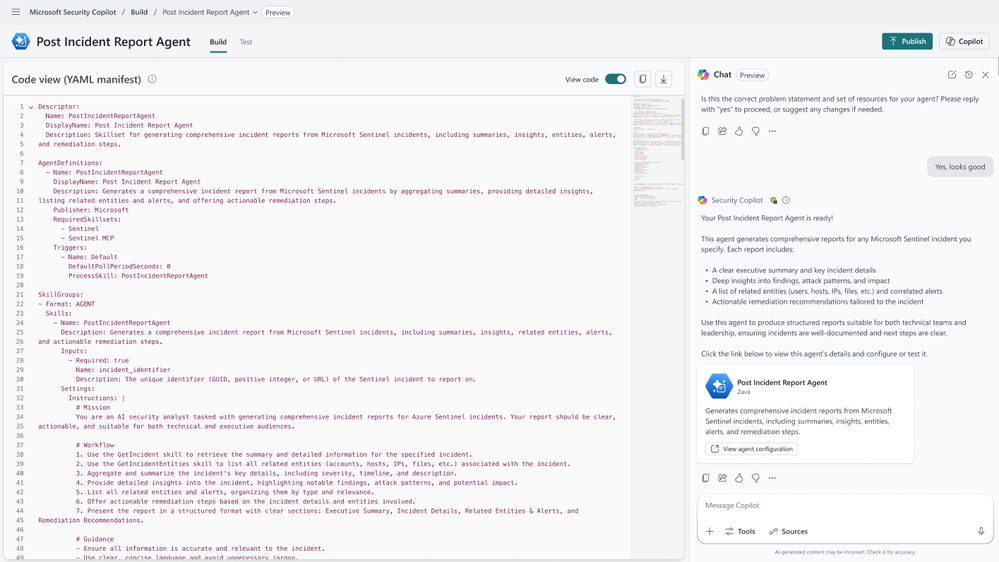Click line 47 '# Guidance' comment

95,539
